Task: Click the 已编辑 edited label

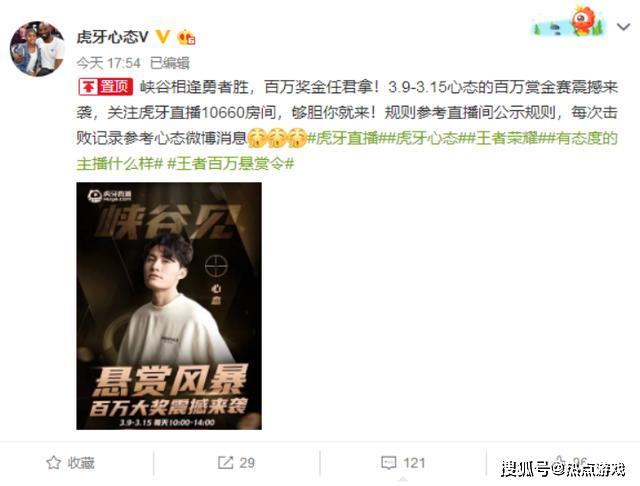Action: point(170,63)
